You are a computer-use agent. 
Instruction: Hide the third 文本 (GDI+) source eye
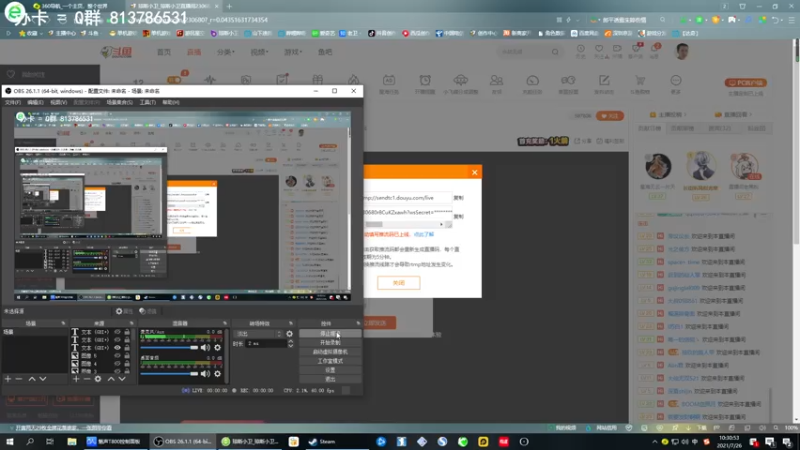pos(117,347)
